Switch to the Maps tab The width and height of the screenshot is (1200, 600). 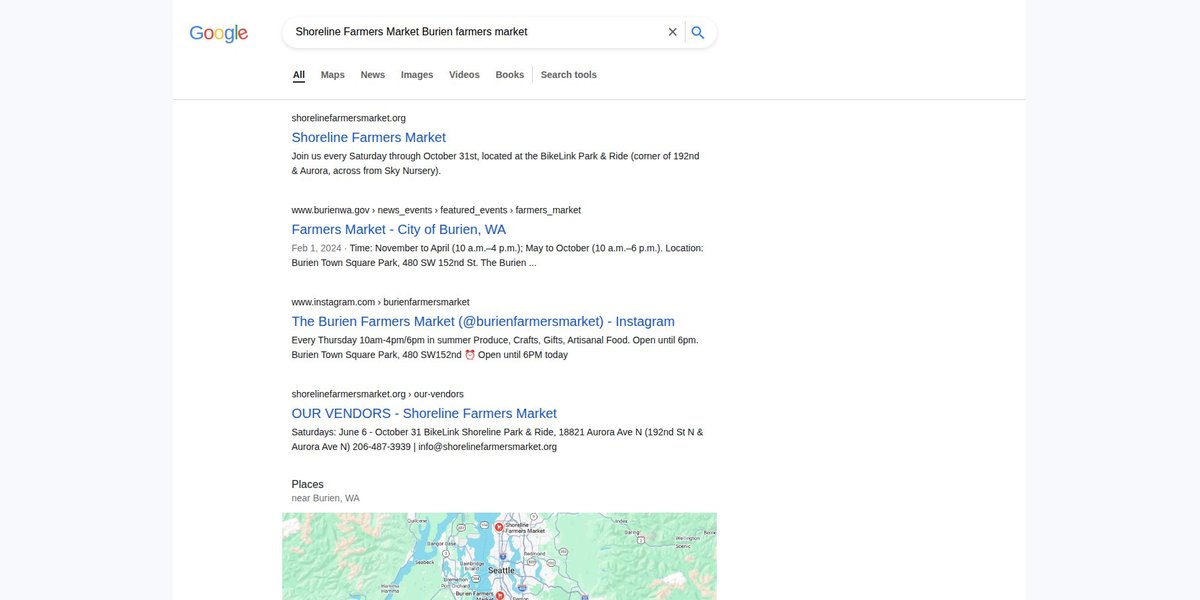click(333, 75)
